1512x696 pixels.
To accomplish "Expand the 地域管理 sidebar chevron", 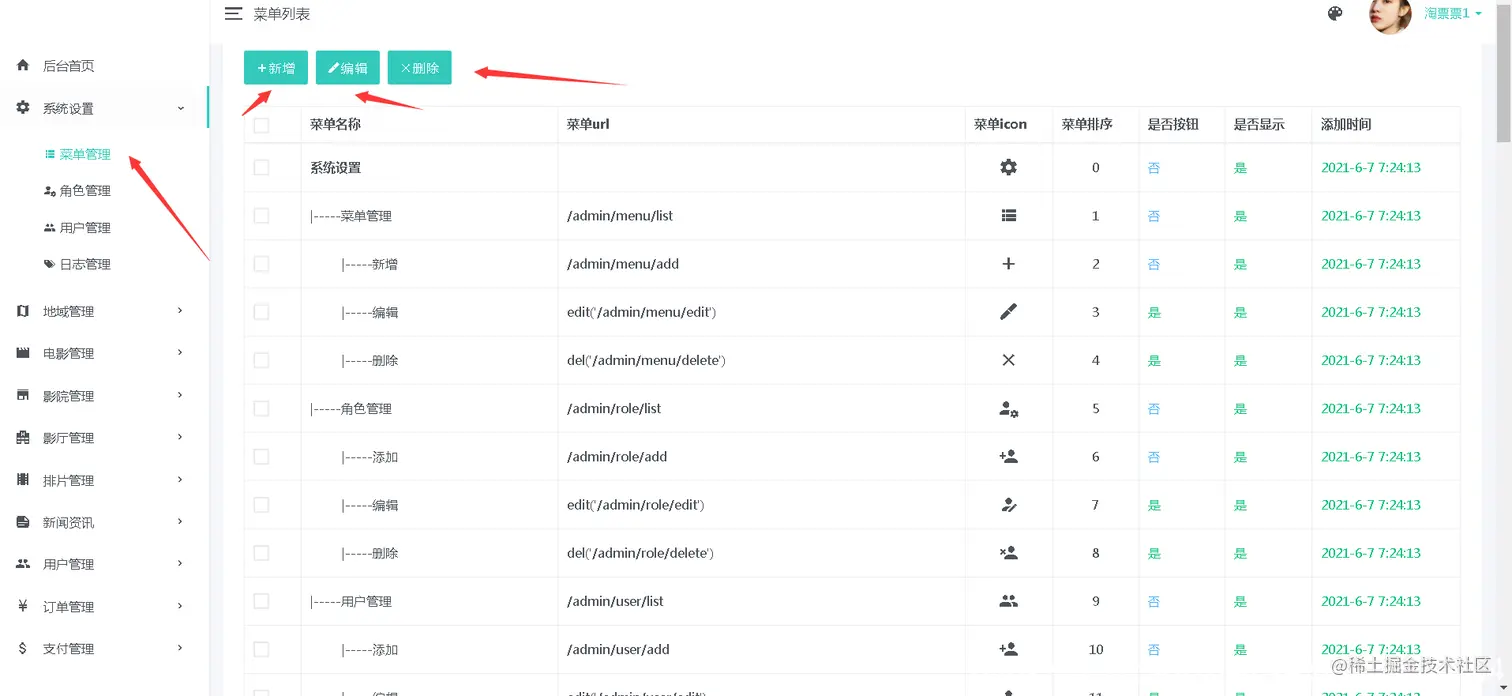I will click(180, 311).
